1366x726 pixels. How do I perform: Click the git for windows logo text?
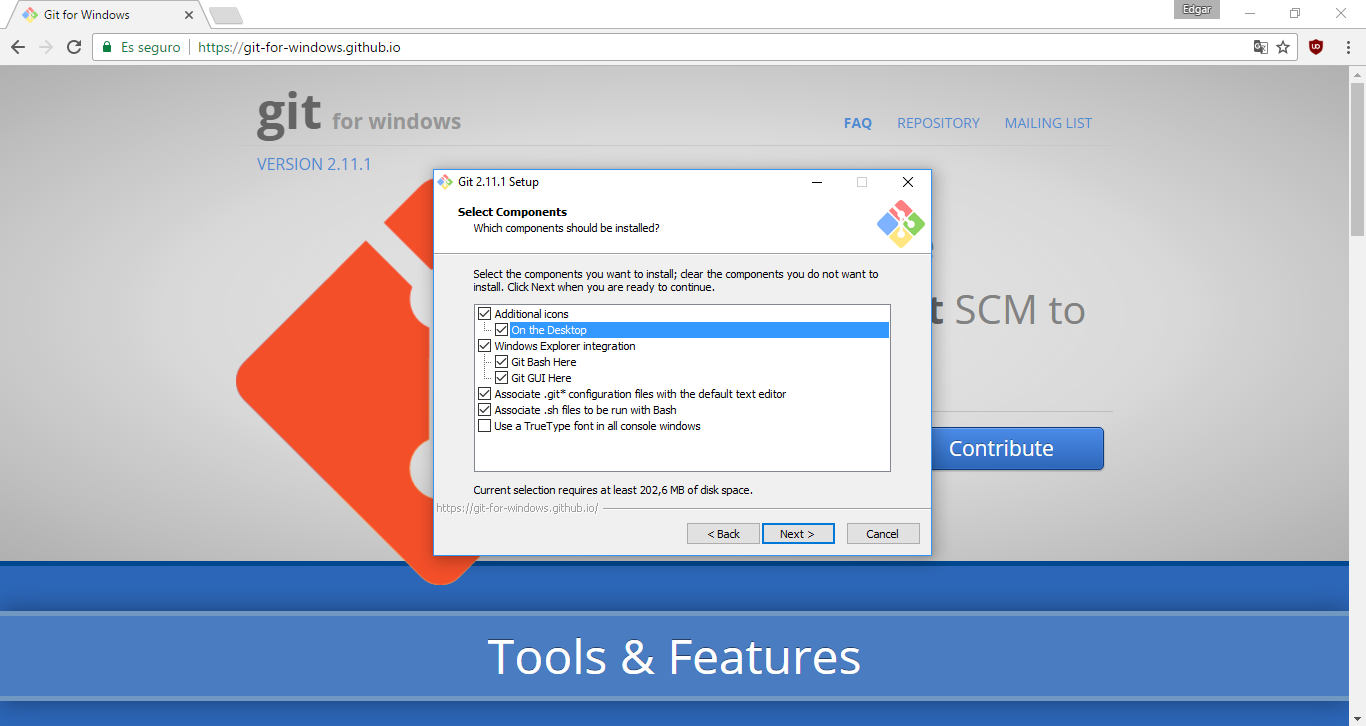(359, 116)
